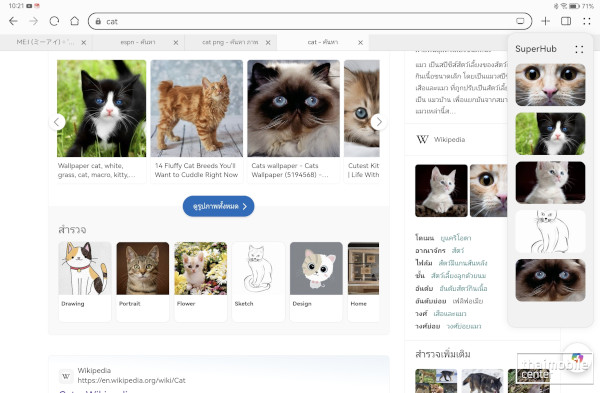Select SuperHub black and white kitten thumbnail

coord(550,134)
